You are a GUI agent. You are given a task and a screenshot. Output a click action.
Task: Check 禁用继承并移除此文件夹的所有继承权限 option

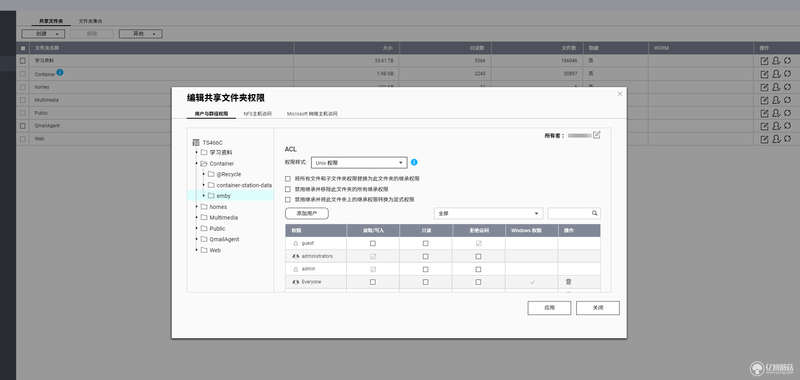click(x=288, y=189)
